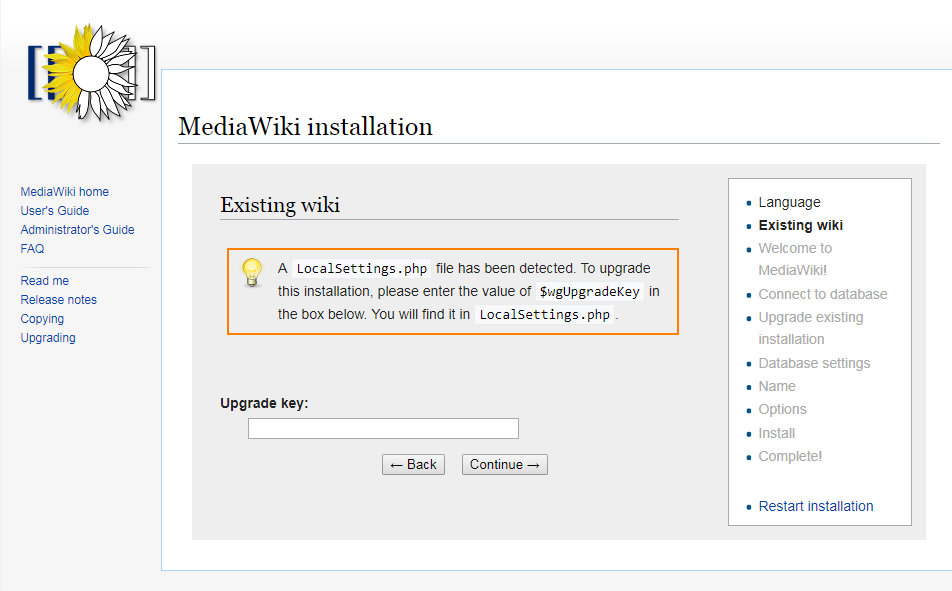952x591 pixels.
Task: Click the MediaWiki sunflower logo
Action: pos(91,72)
